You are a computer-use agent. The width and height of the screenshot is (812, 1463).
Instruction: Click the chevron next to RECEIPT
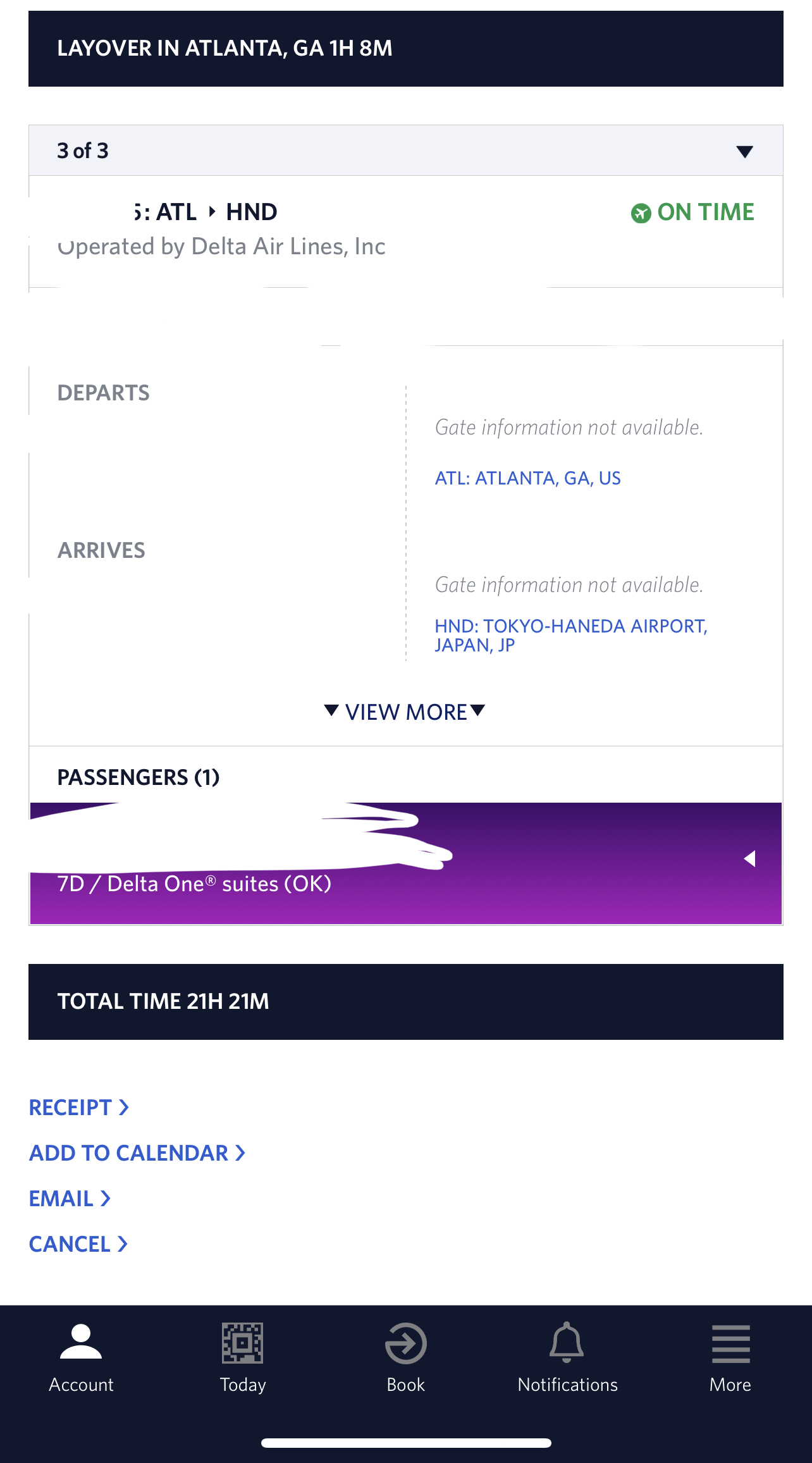124,1108
